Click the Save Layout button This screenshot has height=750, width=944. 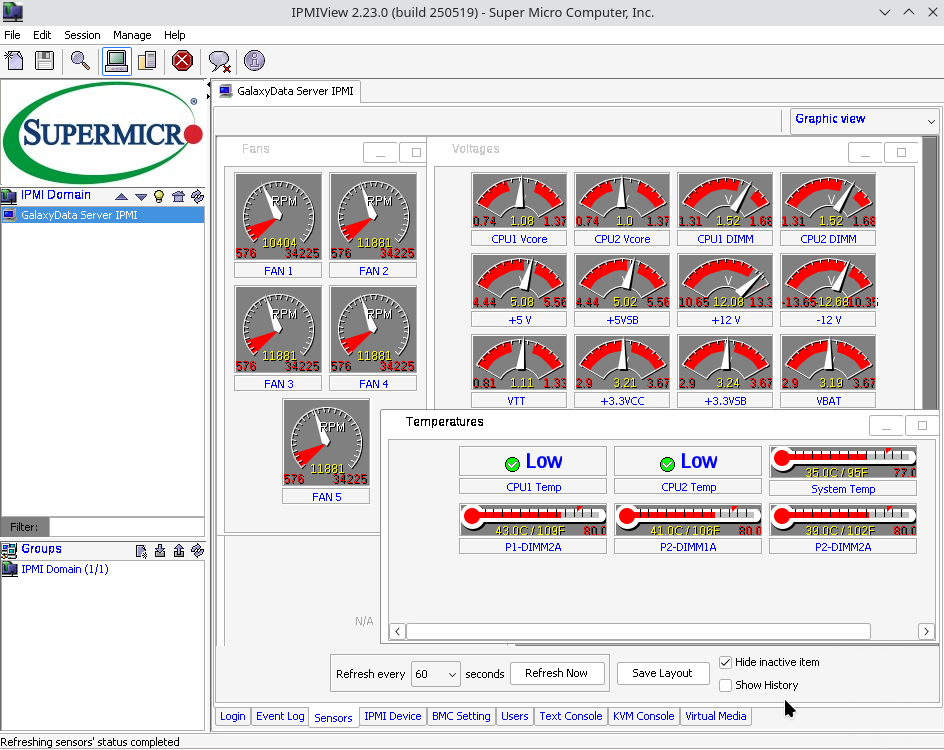662,674
